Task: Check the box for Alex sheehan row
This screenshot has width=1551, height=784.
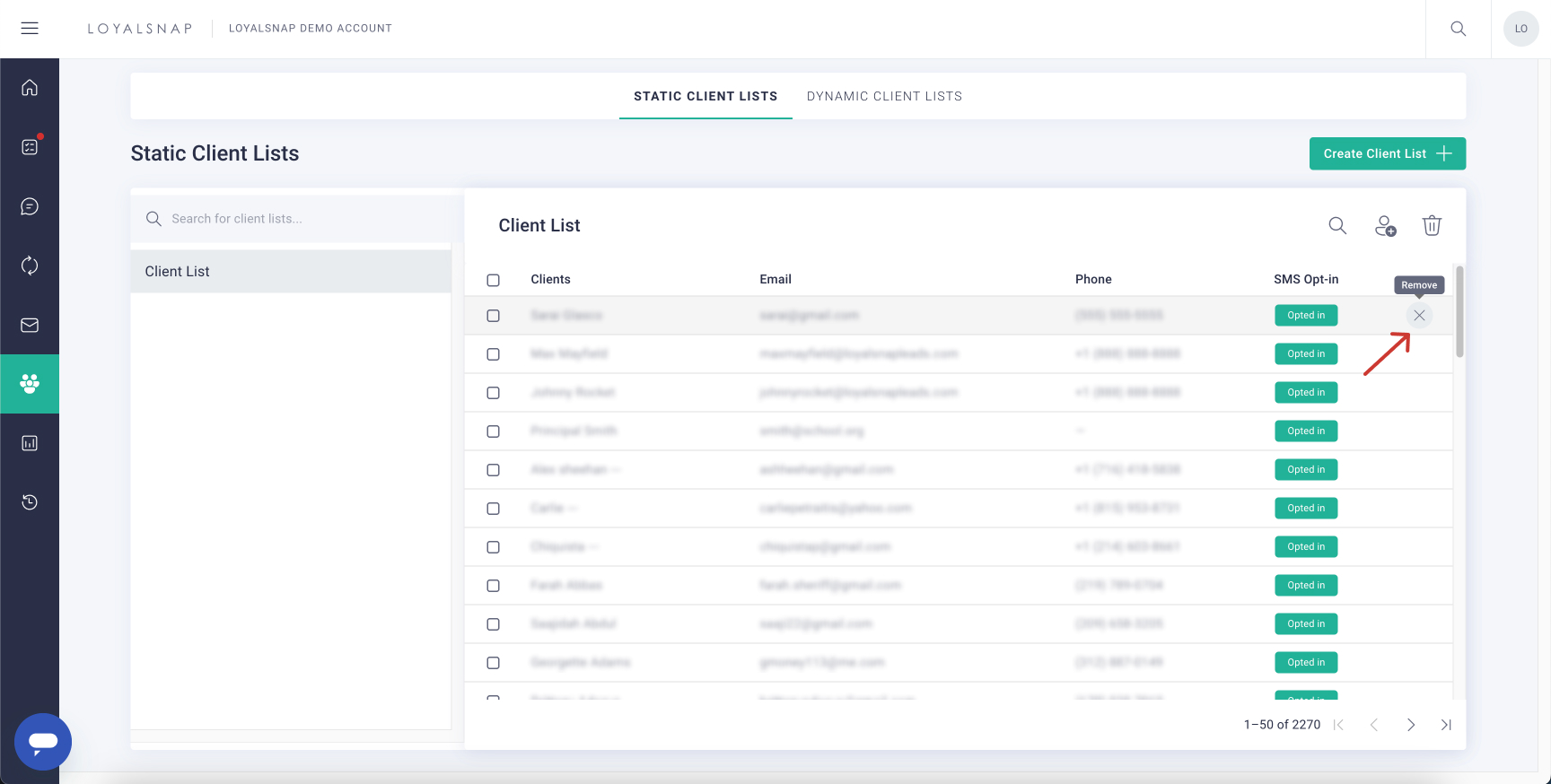Action: coord(493,470)
